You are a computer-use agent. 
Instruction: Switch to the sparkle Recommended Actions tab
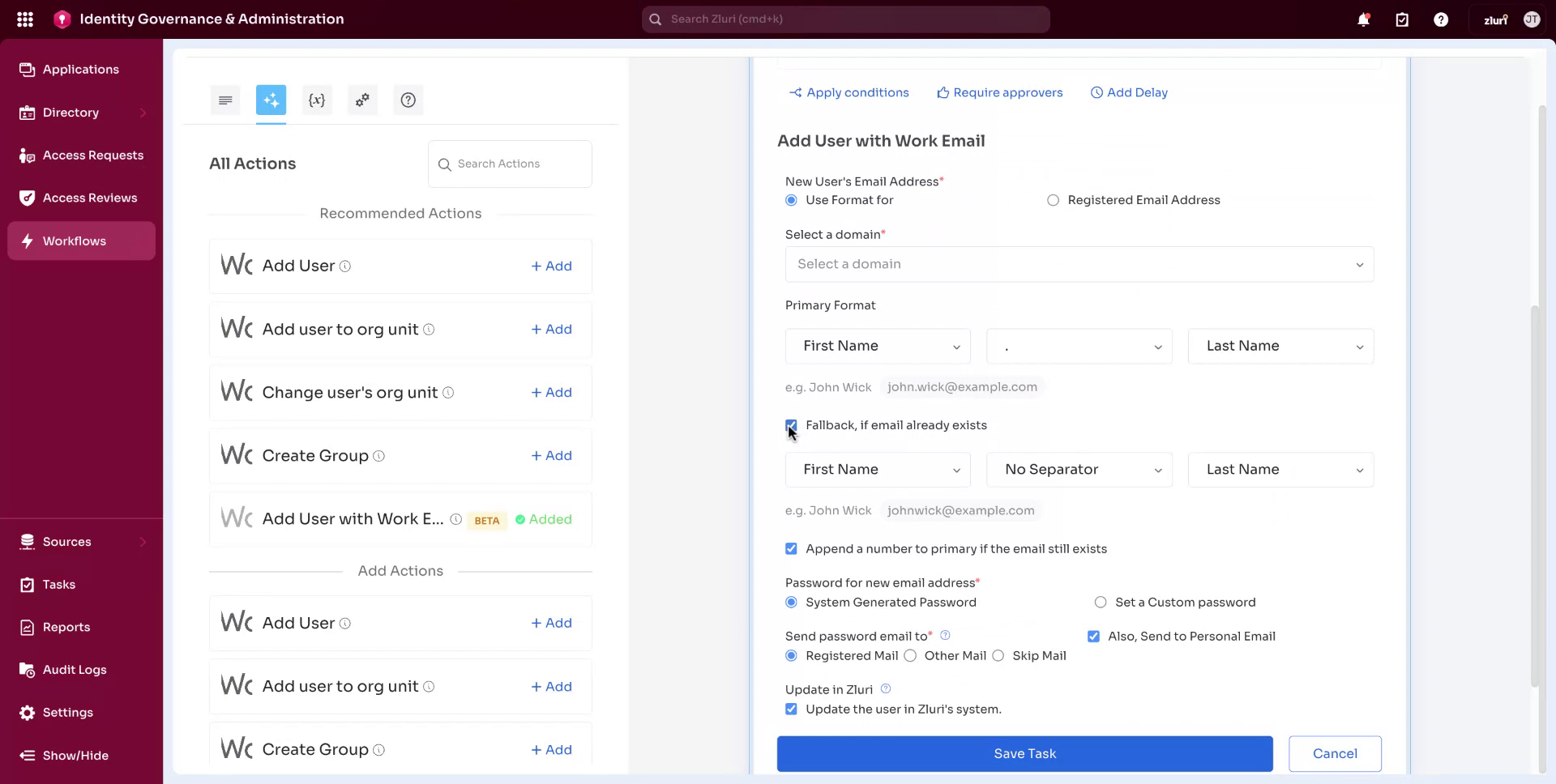271,100
